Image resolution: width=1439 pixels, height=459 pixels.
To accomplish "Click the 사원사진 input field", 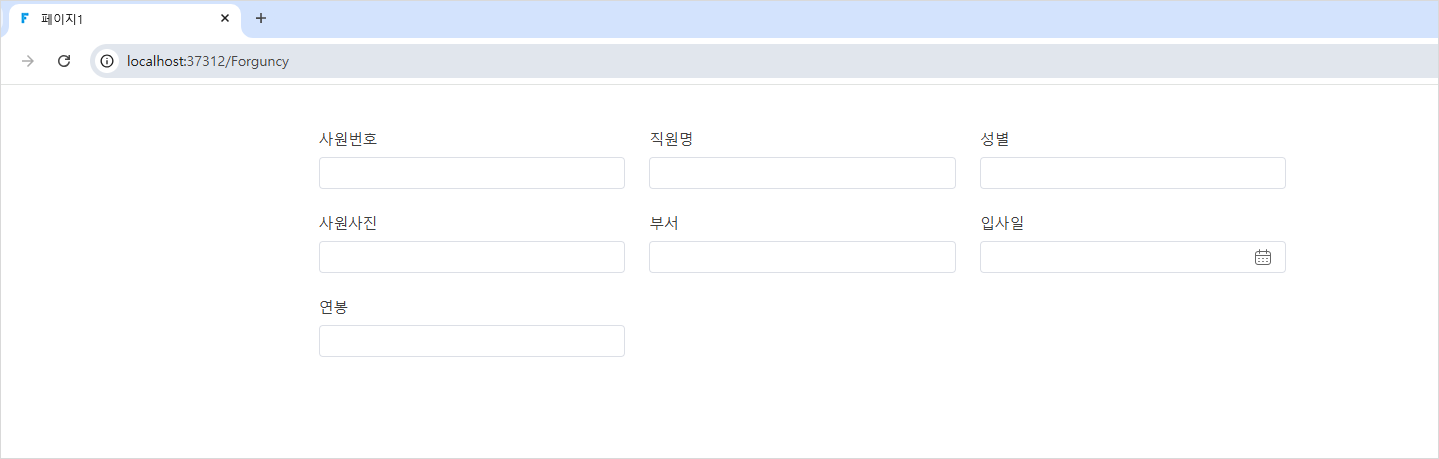I will 472,257.
